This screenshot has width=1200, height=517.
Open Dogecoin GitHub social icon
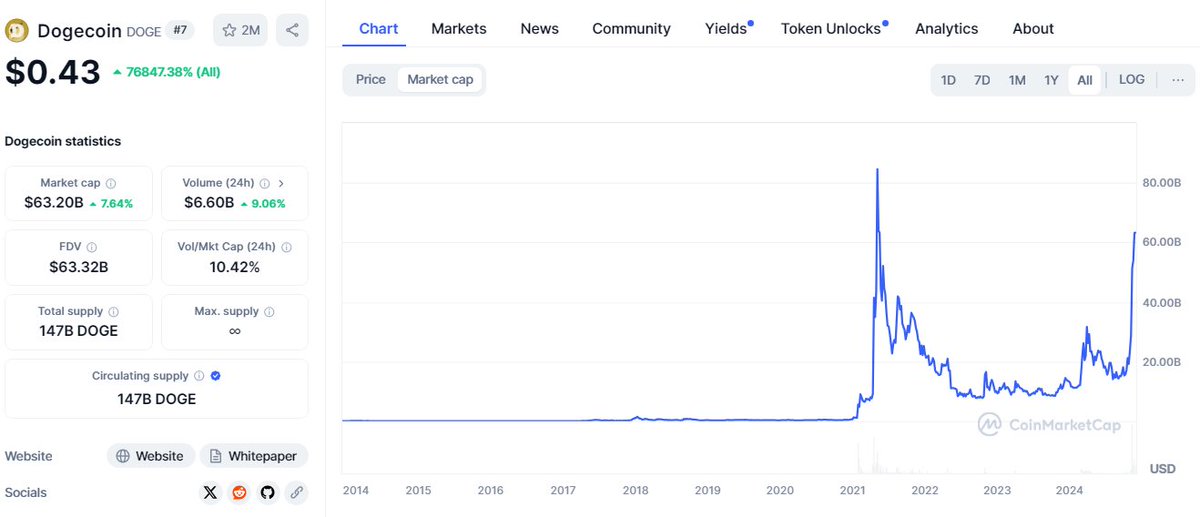pos(267,492)
